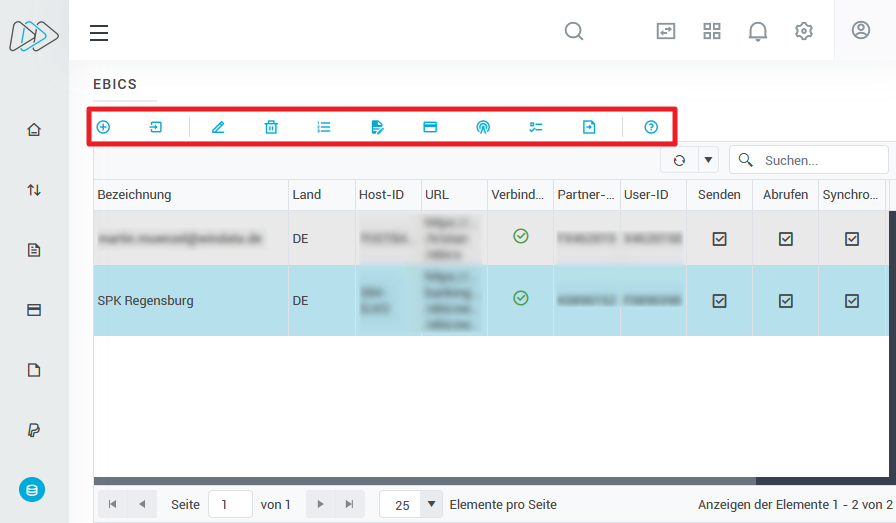Image resolution: width=896 pixels, height=523 pixels.
Task: Delete selected entry with trash icon
Action: point(271,127)
